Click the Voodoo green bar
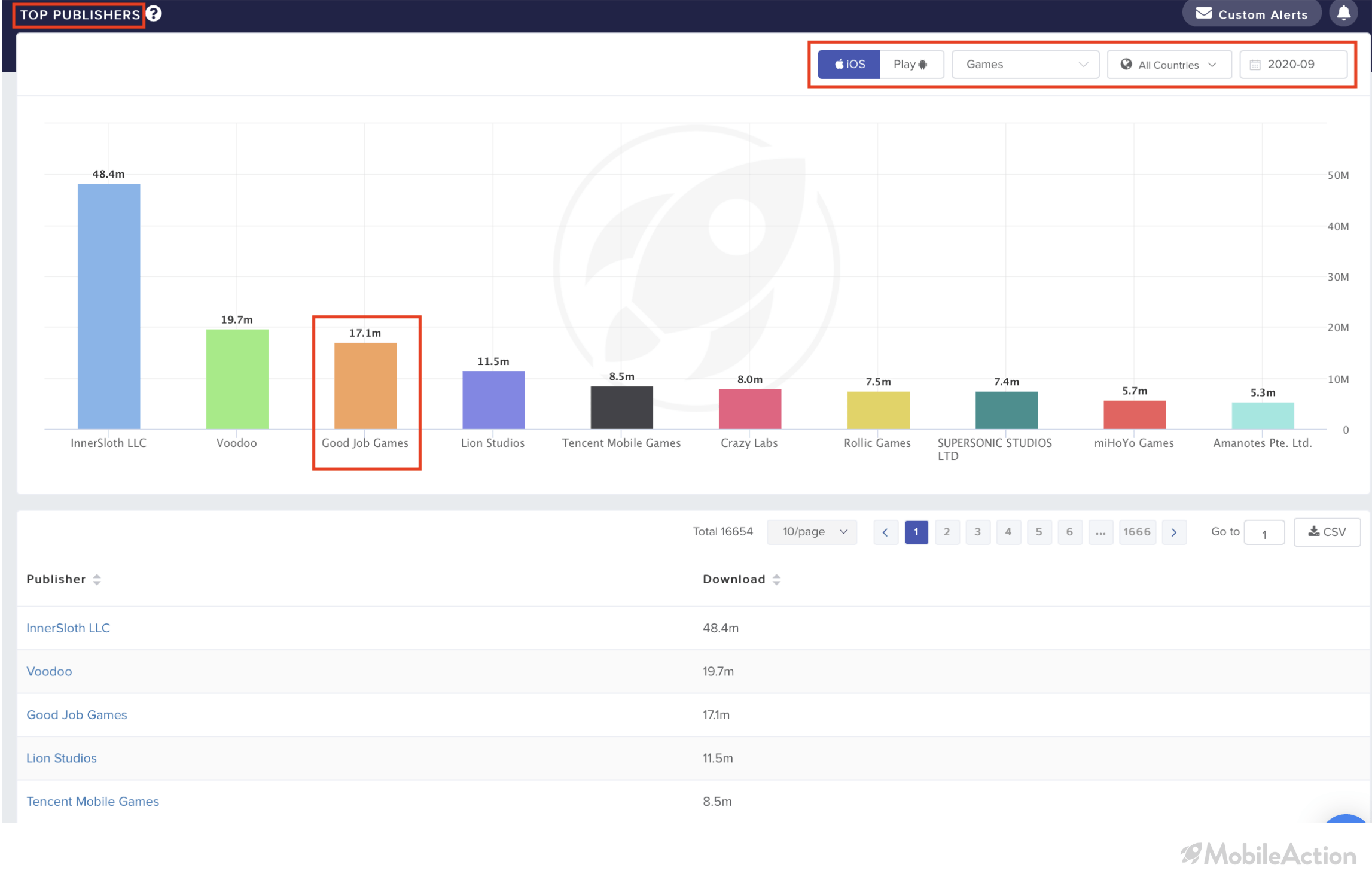The width and height of the screenshot is (1372, 895). click(237, 379)
